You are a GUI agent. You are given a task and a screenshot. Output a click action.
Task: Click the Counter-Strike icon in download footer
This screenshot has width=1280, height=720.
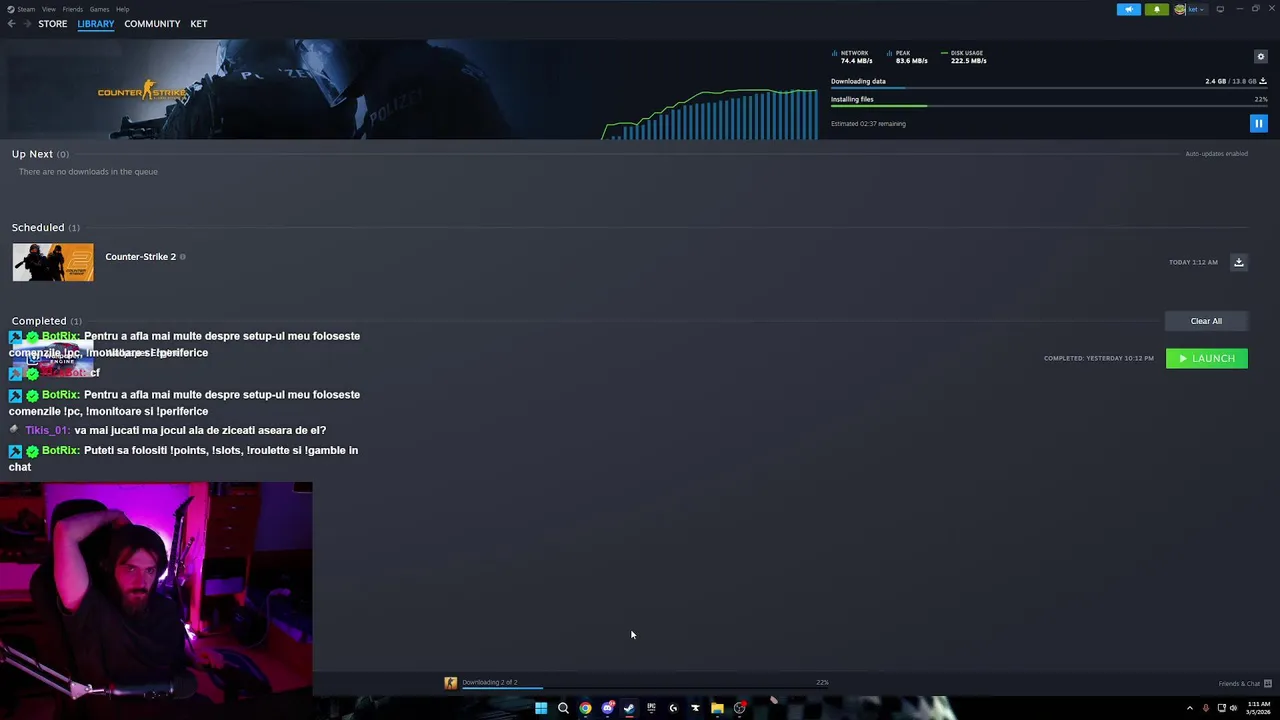(450, 683)
